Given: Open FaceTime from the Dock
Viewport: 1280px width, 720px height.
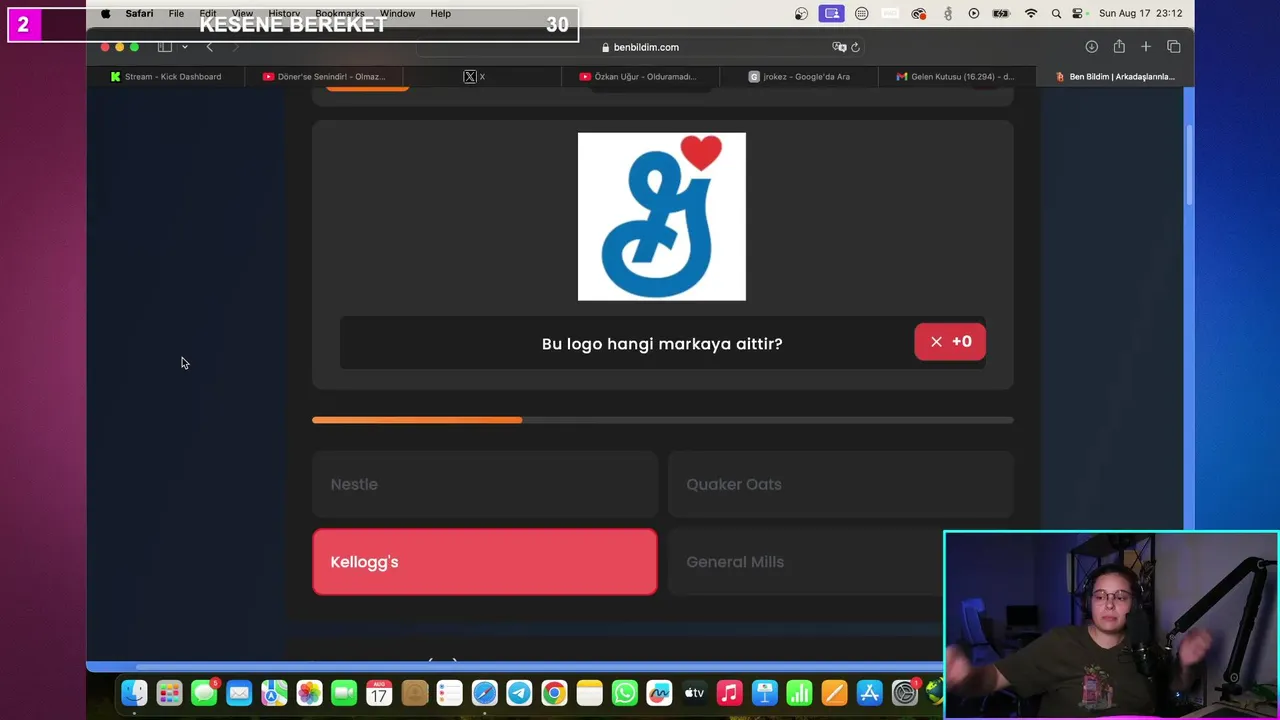Looking at the screenshot, I should click(344, 693).
